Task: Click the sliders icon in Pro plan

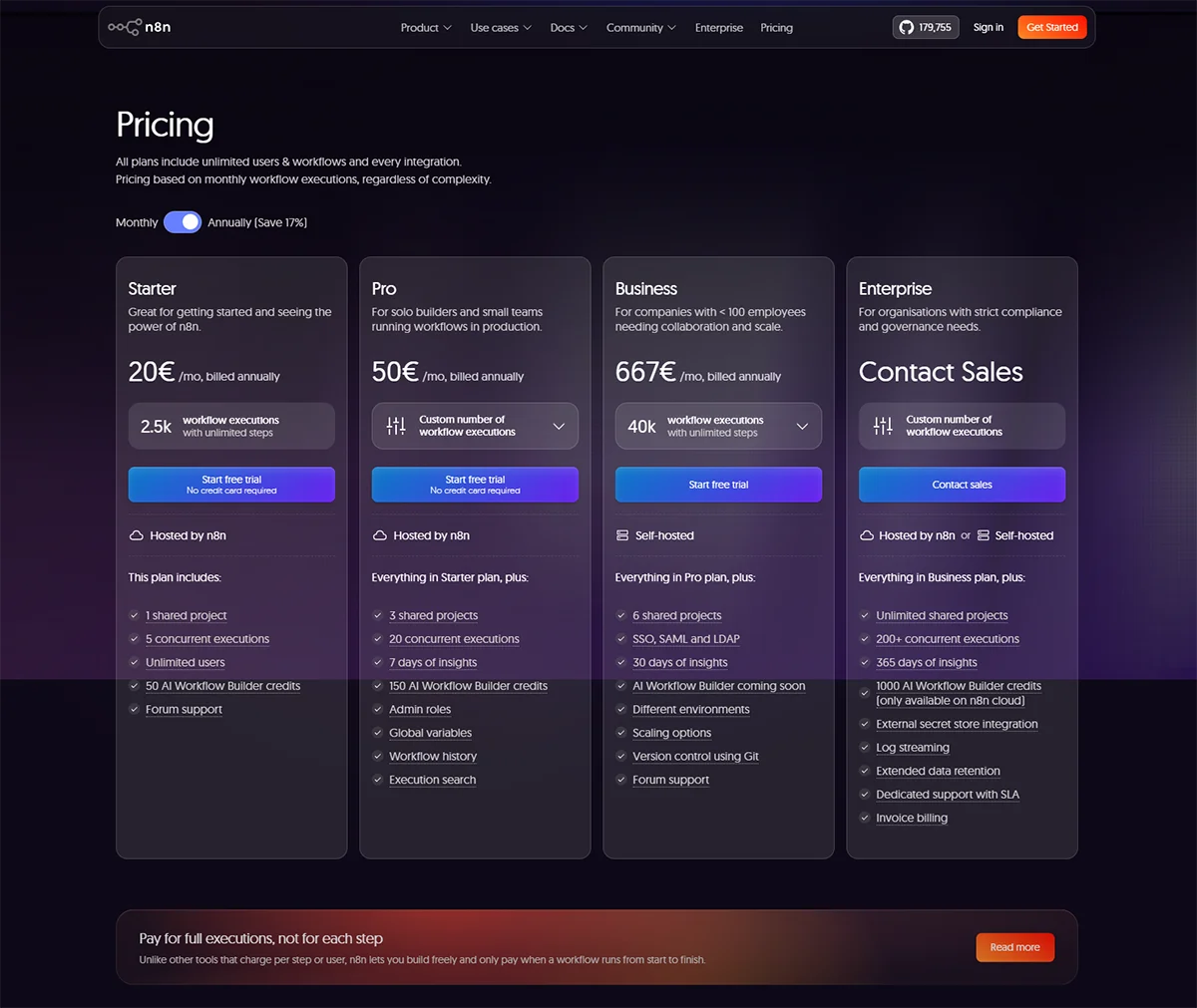Action: tap(396, 426)
